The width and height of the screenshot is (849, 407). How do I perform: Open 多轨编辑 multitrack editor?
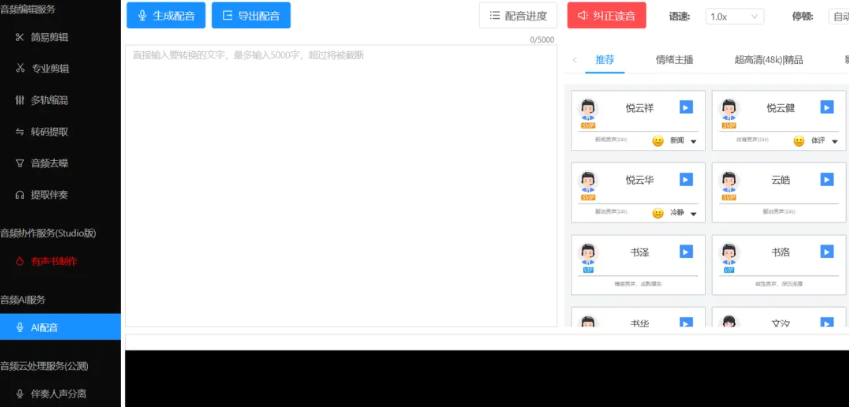point(49,100)
